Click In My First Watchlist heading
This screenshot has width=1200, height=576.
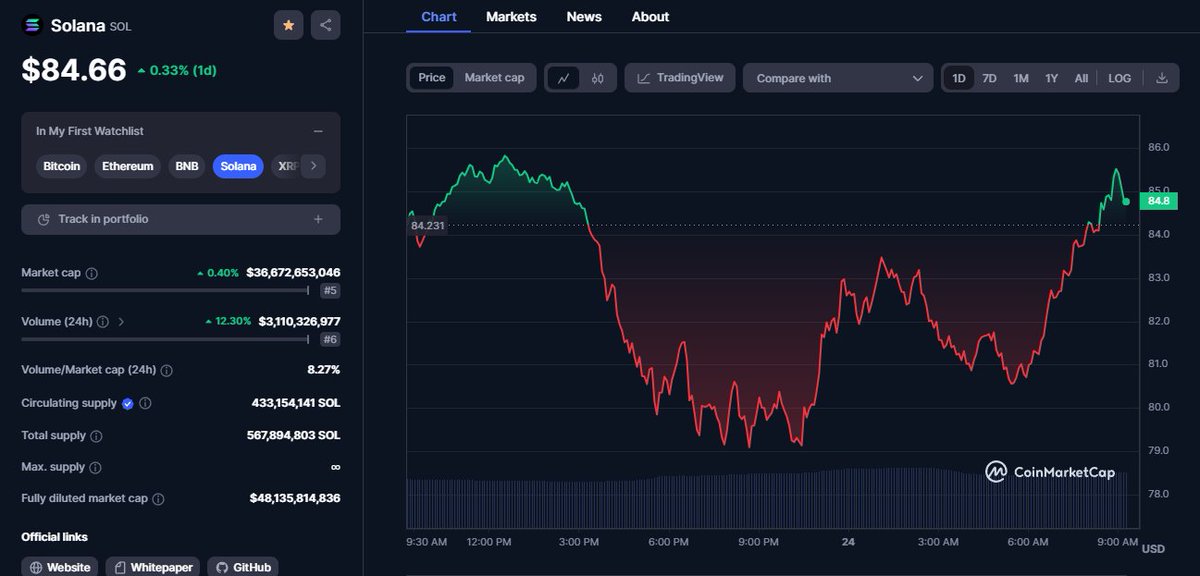point(90,131)
